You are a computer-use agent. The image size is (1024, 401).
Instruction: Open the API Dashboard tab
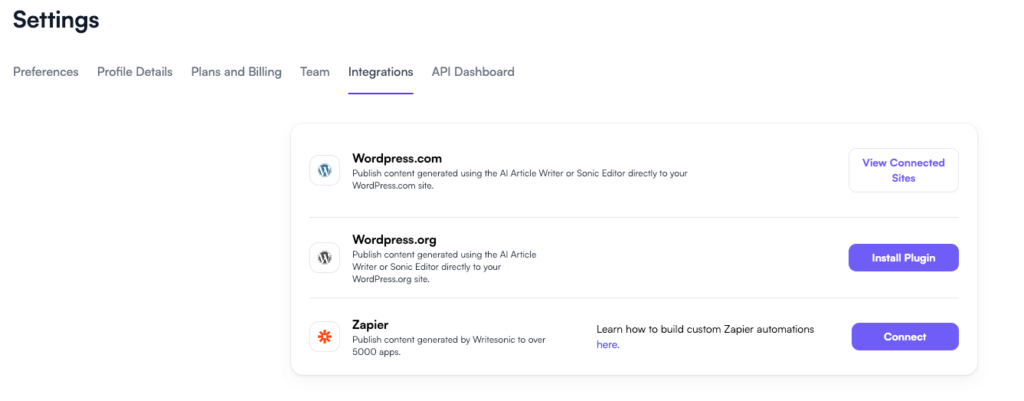473,72
